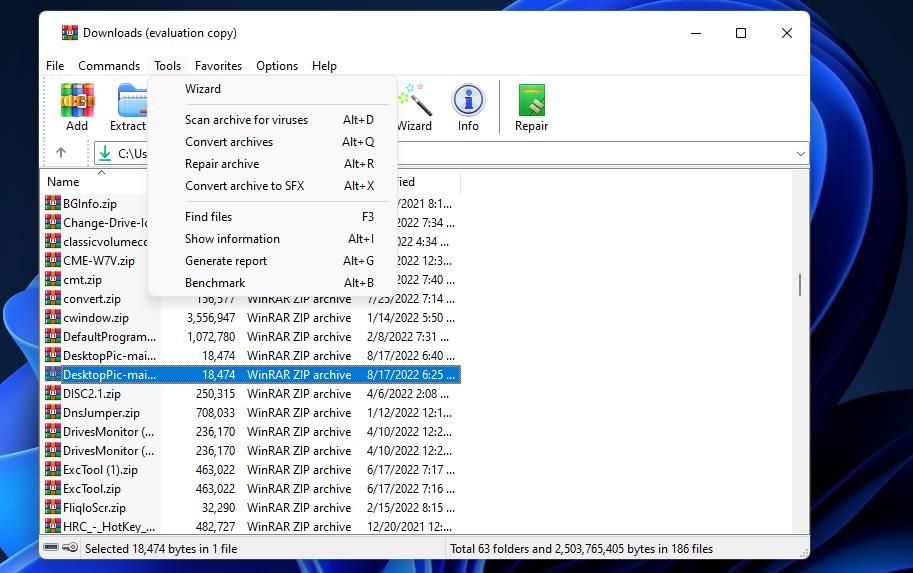This screenshot has width=913, height=573.
Task: Click the 1,072,780 size cell
Action: pyautogui.click(x=211, y=337)
